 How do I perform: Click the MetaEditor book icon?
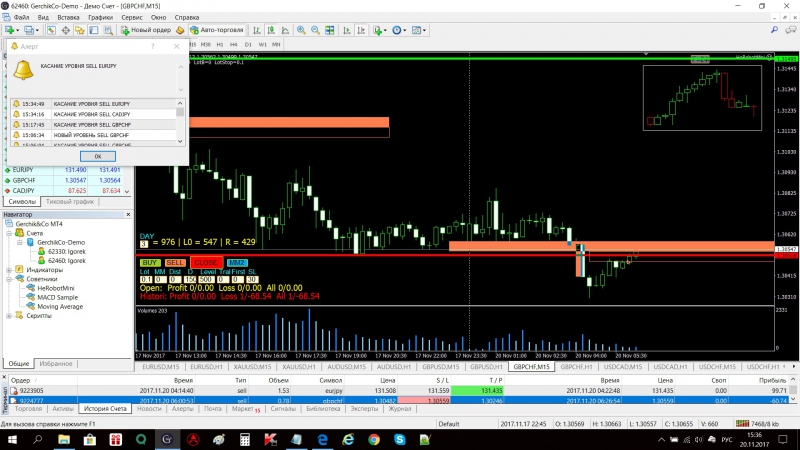pos(180,31)
